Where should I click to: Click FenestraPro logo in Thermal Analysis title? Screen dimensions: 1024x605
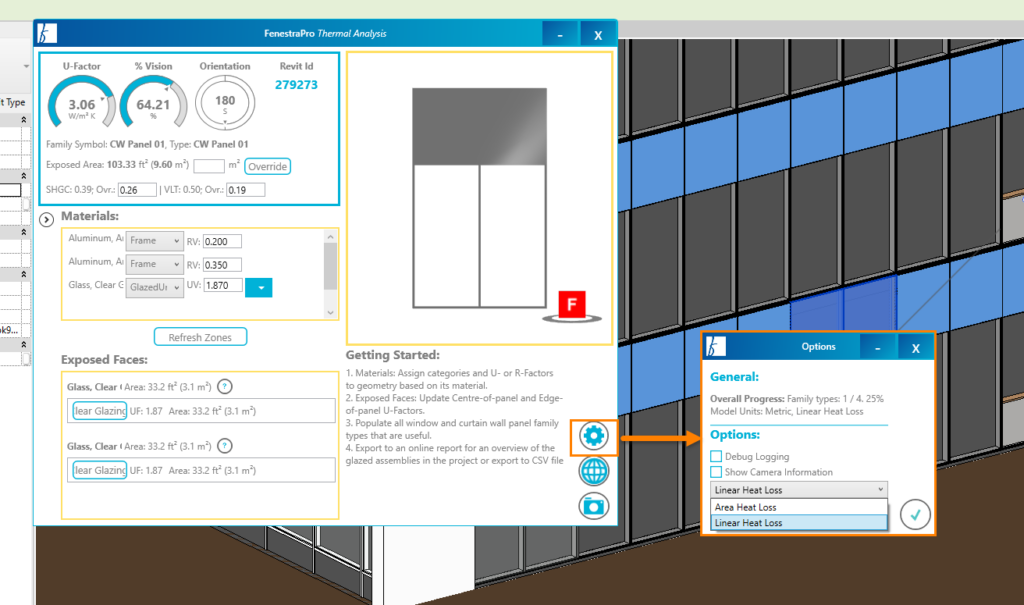pyautogui.click(x=47, y=33)
